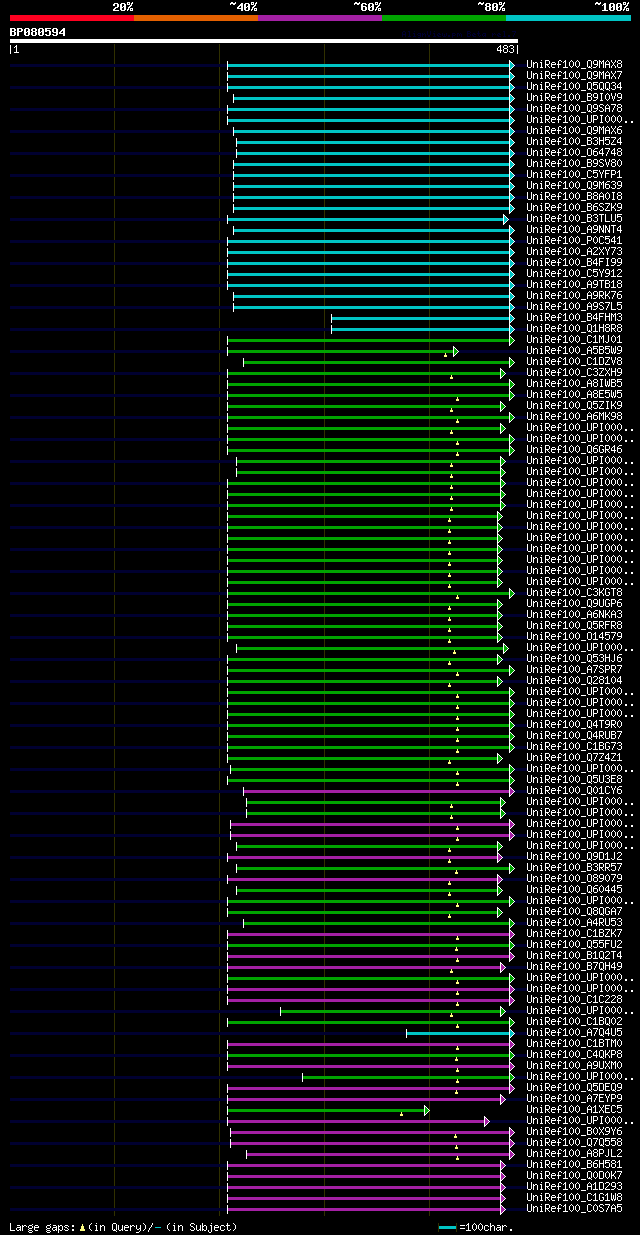Open hit UniRef100_Q28104
The image size is (640, 1235).
pos(576,681)
